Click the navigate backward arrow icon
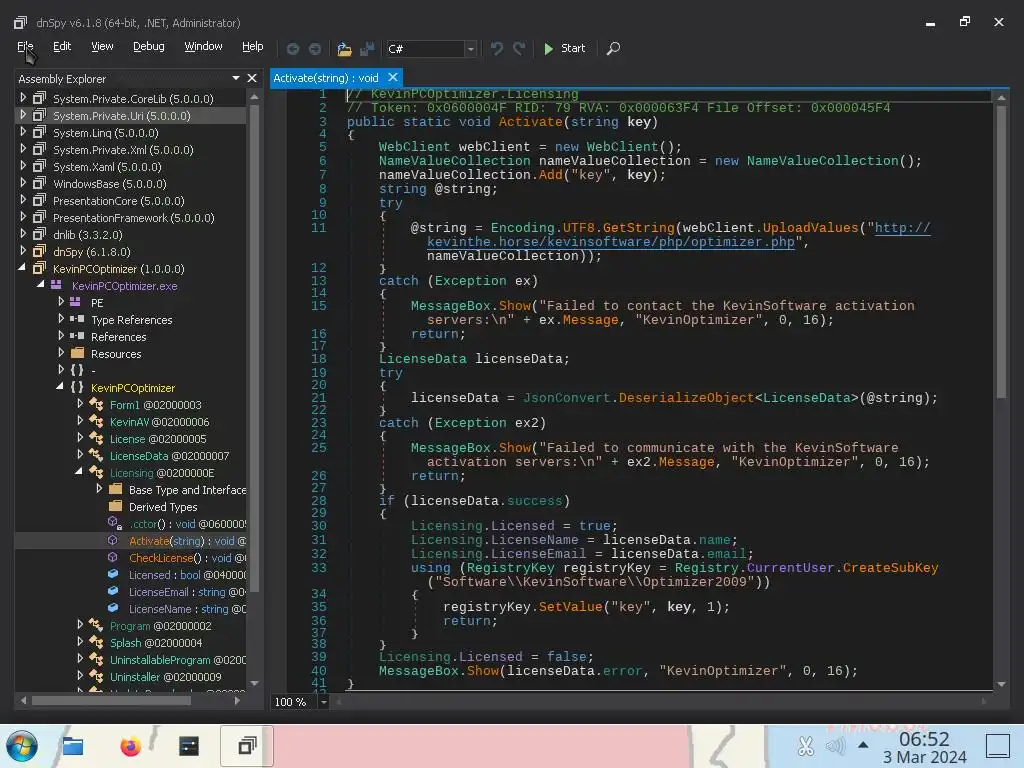The image size is (1024, 768). pyautogui.click(x=293, y=49)
